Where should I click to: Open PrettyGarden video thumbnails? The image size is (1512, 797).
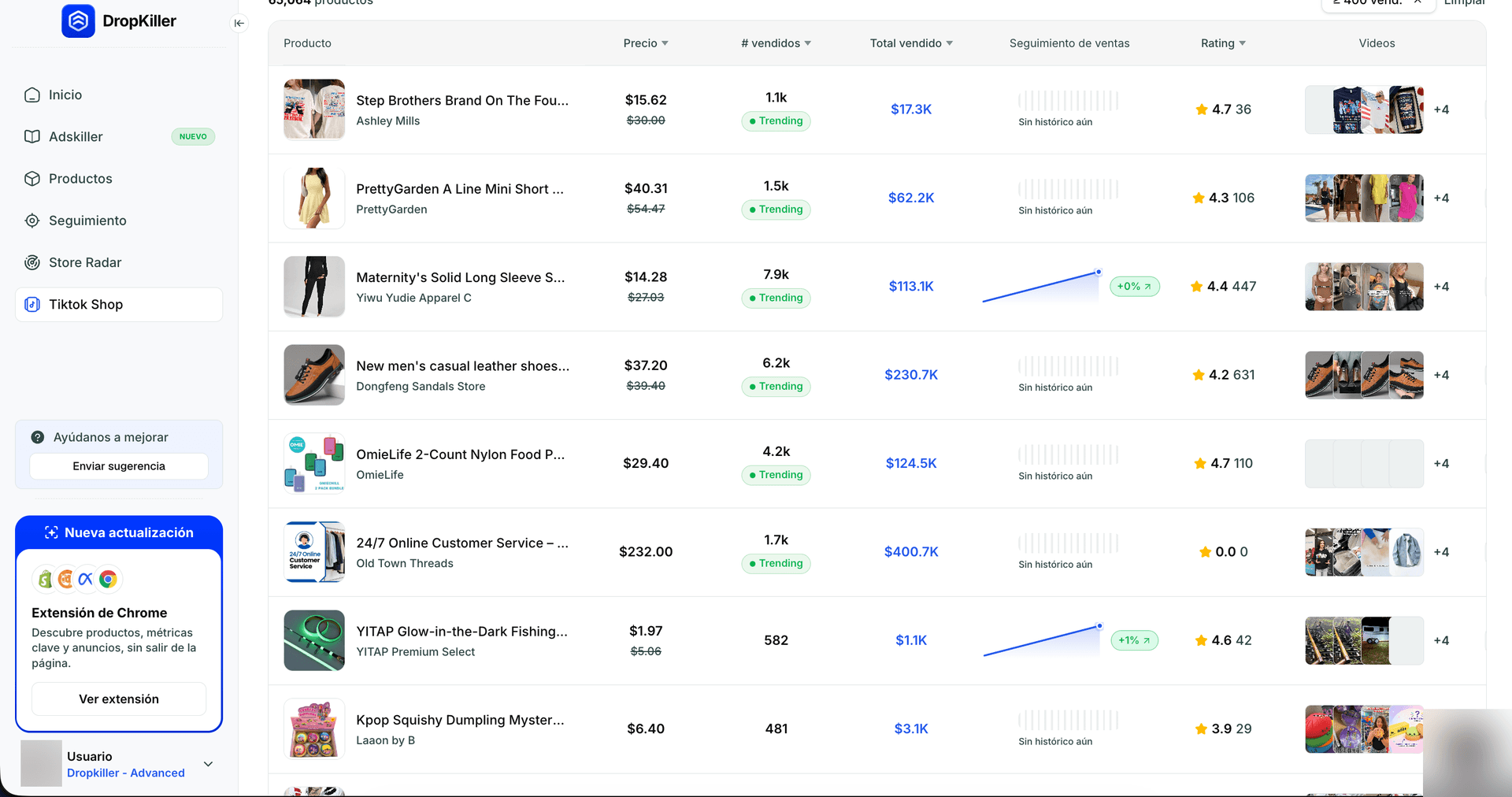(x=1364, y=198)
